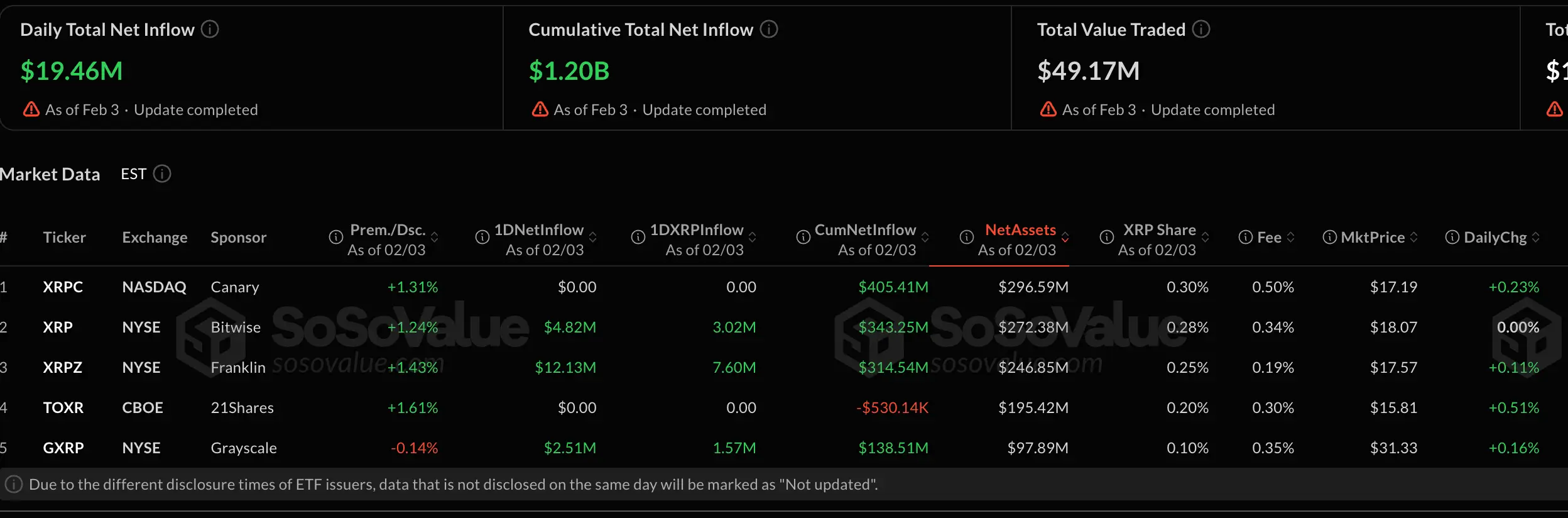Select the XRP Share column header
The width and height of the screenshot is (1568, 518).
(1159, 231)
